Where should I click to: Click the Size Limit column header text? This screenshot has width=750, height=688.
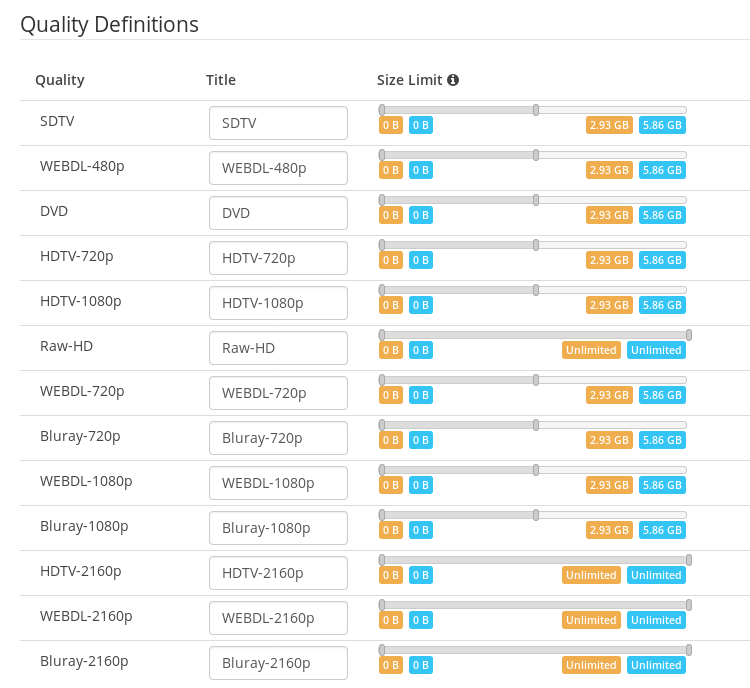tap(409, 80)
